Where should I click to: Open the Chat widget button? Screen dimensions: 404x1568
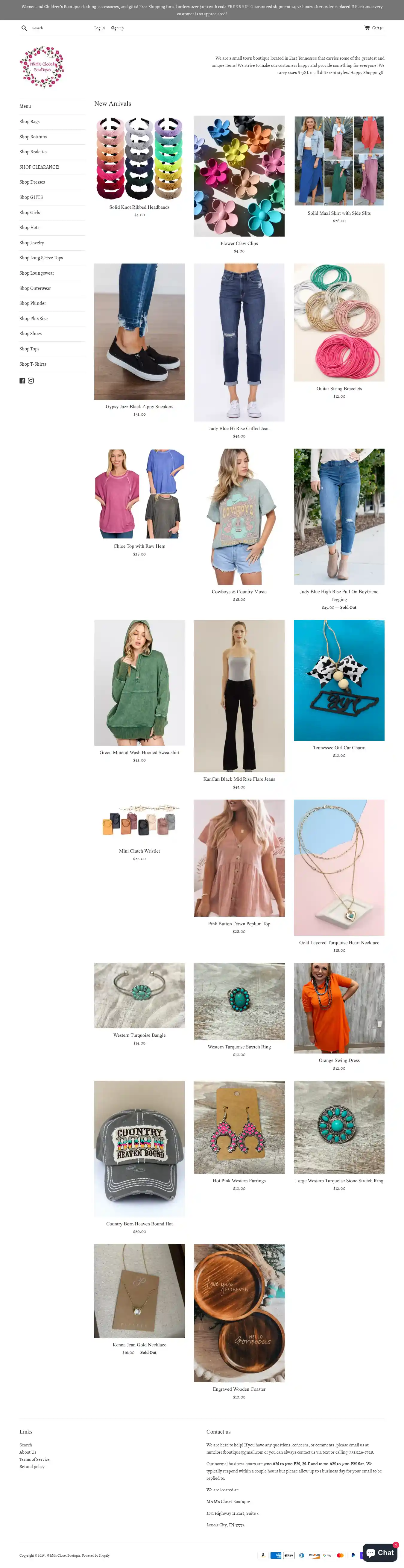380,1553
